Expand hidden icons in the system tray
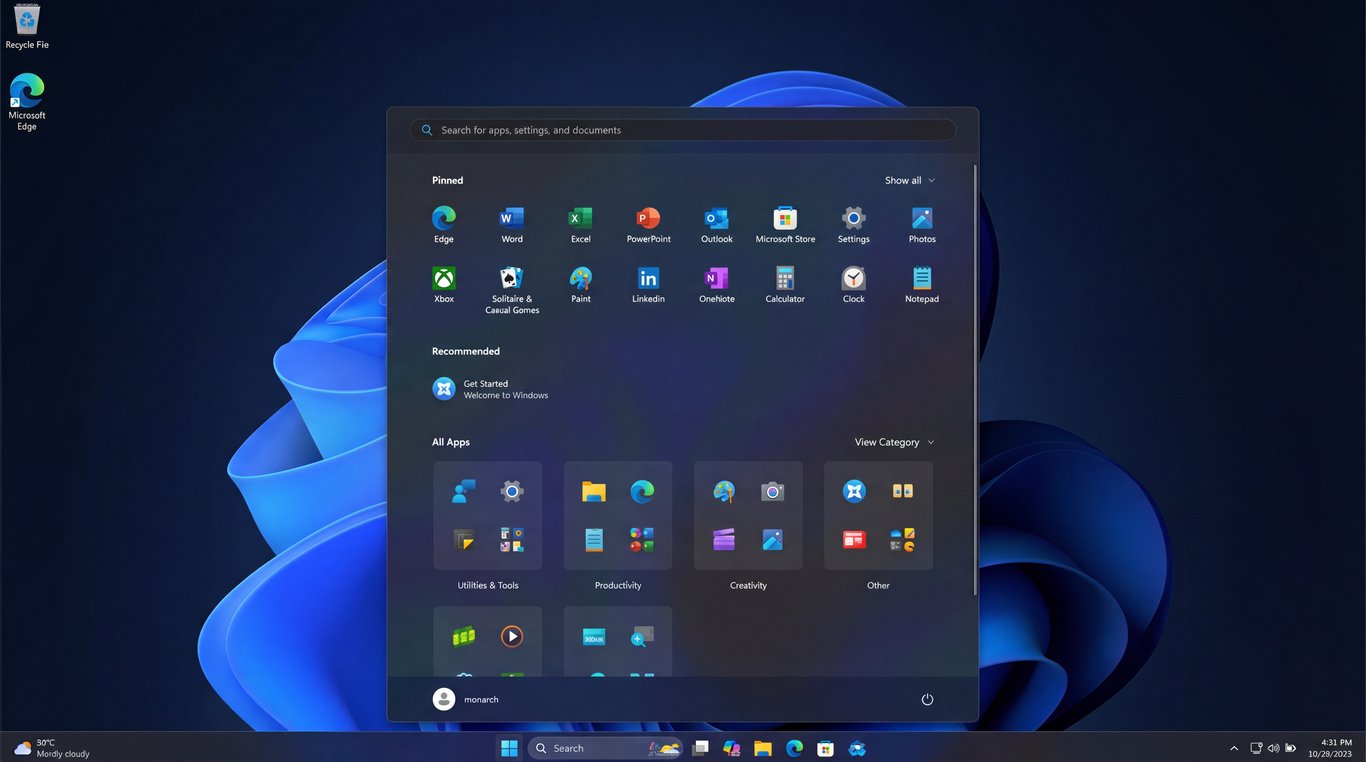Screen dimensions: 1366x762 tap(1234, 747)
